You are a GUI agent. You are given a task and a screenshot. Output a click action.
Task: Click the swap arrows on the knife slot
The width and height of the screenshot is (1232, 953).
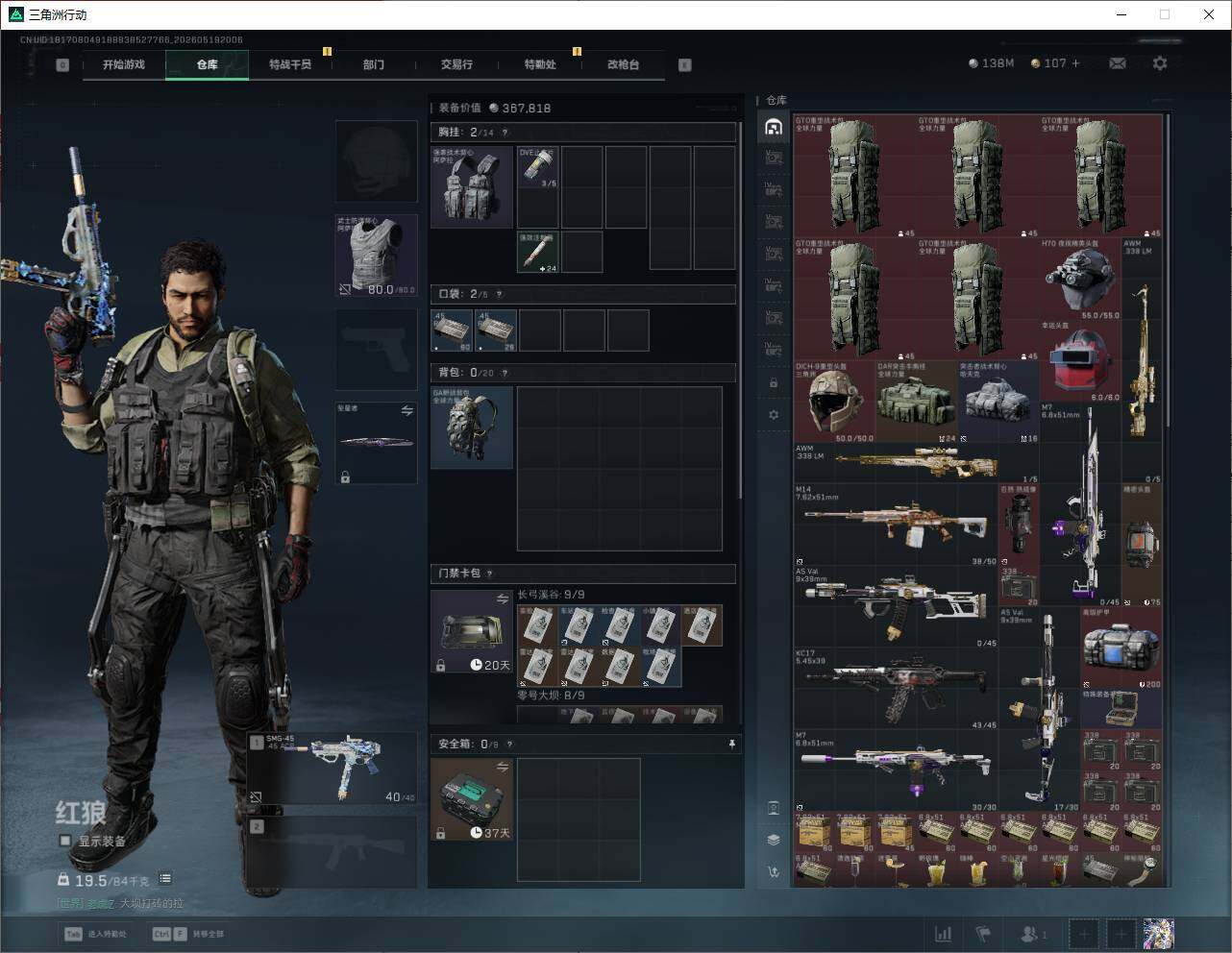point(407,411)
